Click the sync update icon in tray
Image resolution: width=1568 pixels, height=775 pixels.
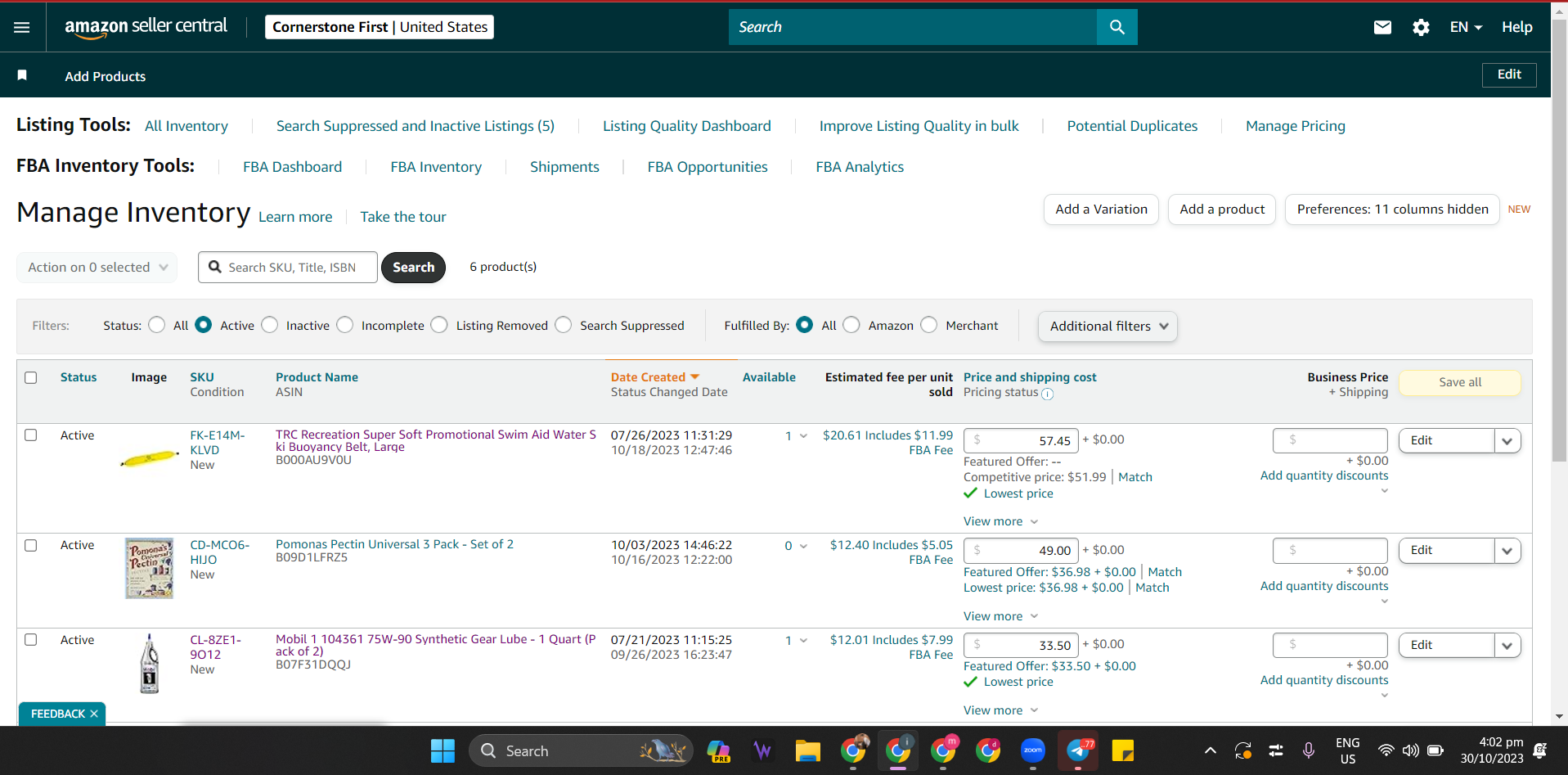pyautogui.click(x=1243, y=750)
